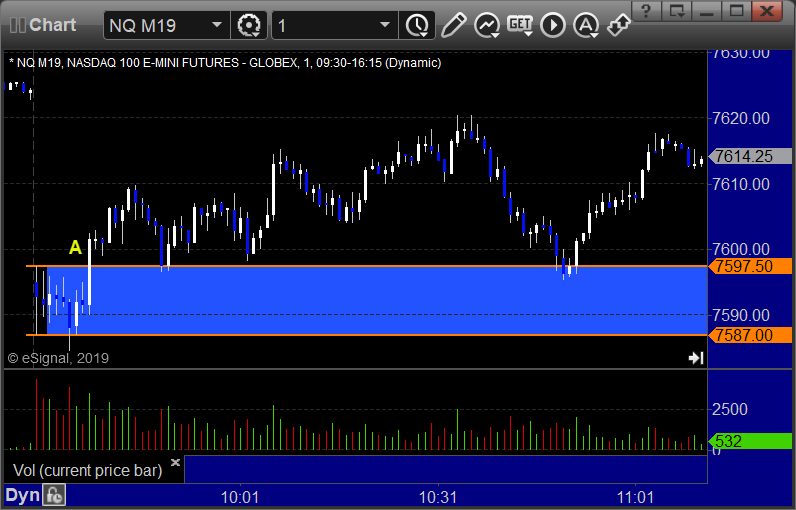The height and width of the screenshot is (510, 796).
Task: Click the 2500 volume axis label
Action: 730,410
